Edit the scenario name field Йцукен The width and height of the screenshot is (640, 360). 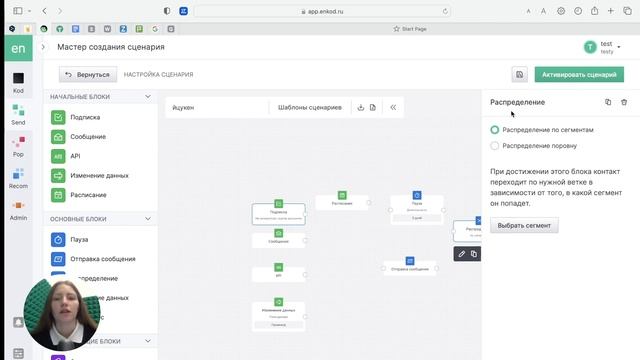217,107
